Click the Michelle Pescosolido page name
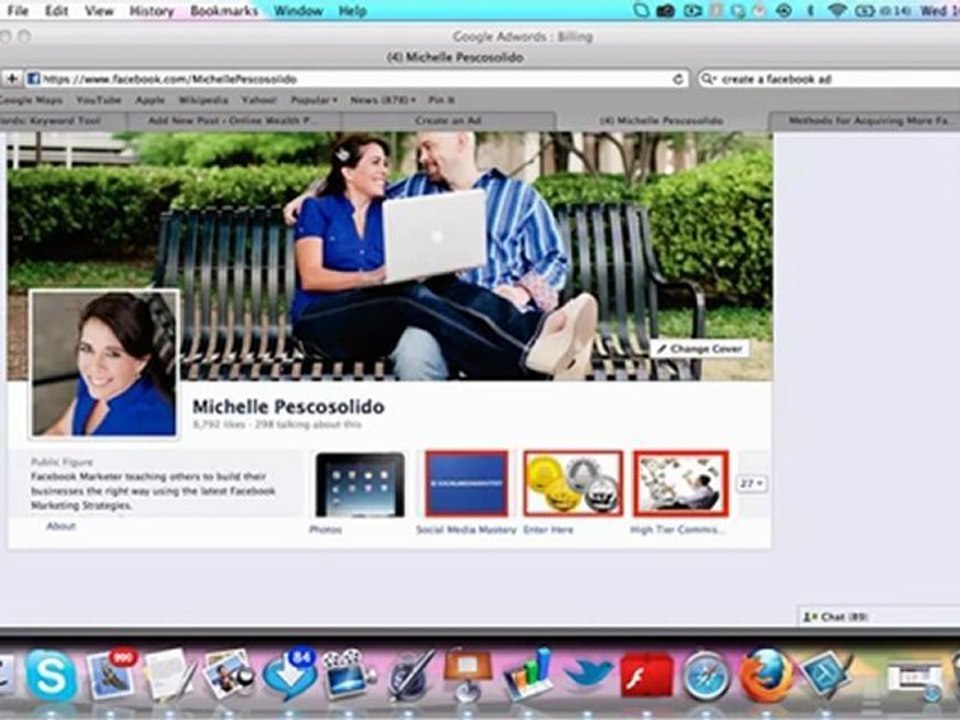 [288, 407]
